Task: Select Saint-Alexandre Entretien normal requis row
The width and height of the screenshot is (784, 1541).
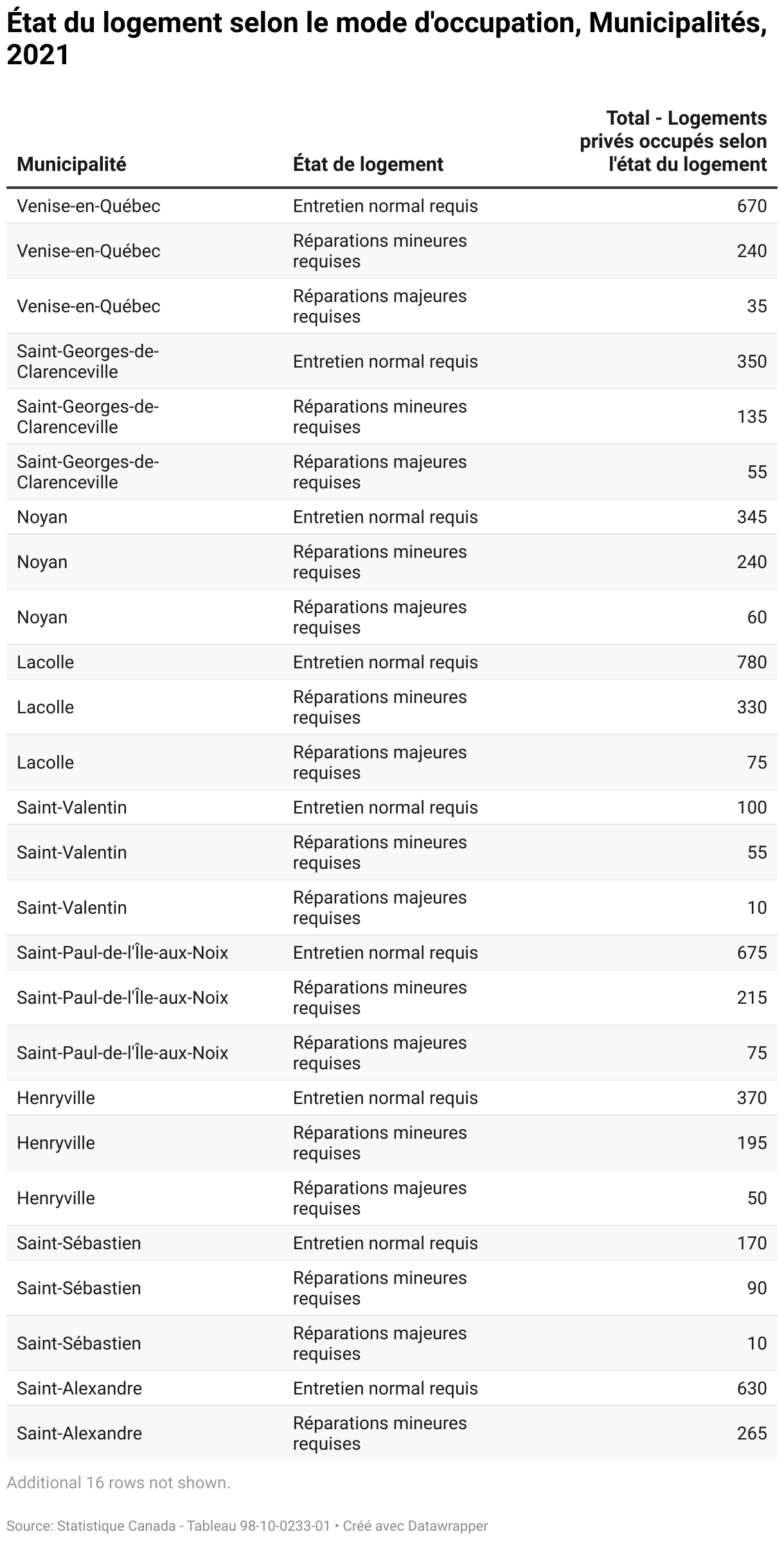Action: 392,1388
